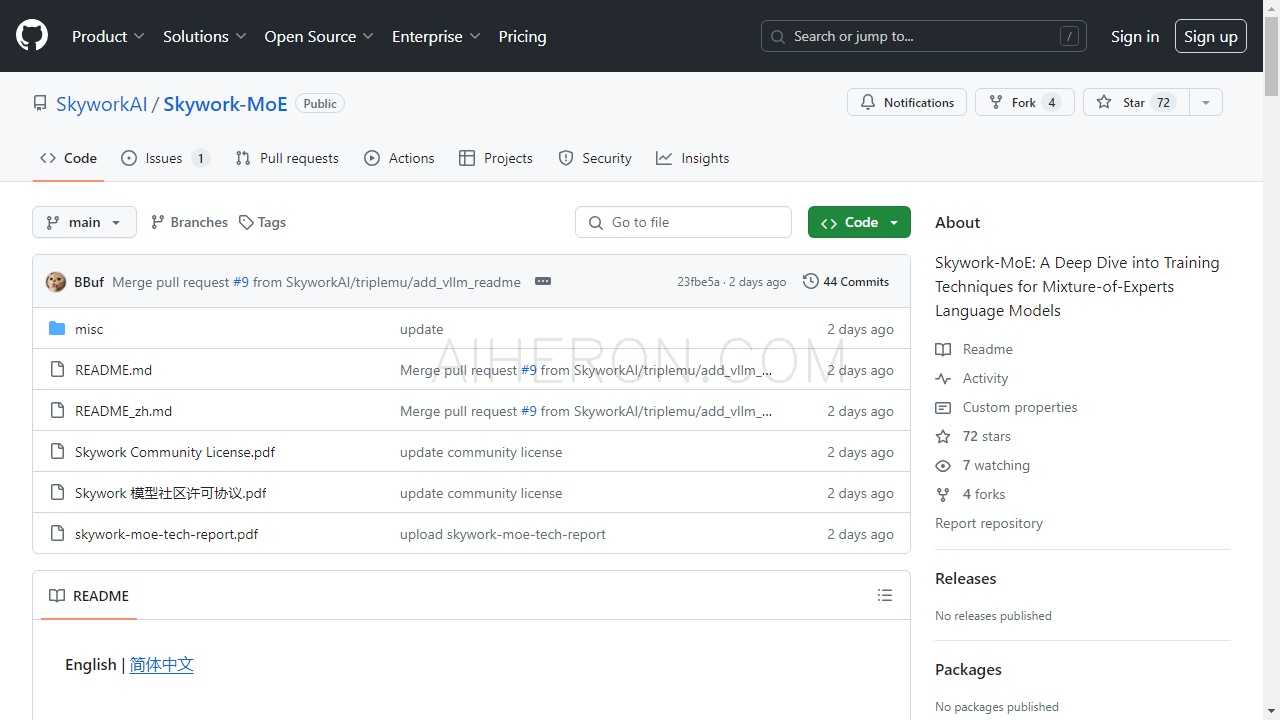
Task: View repository Tags
Action: (262, 222)
